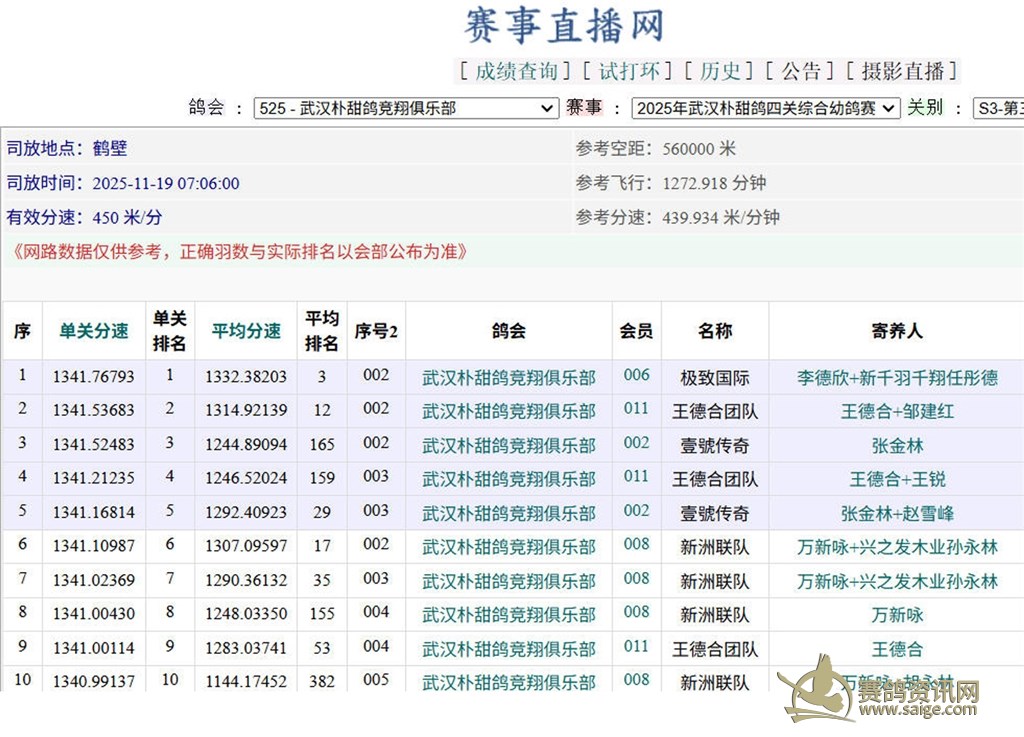Image resolution: width=1024 pixels, height=737 pixels.
Task: Open the 关别 stage dropdown
Action: click(x=998, y=108)
